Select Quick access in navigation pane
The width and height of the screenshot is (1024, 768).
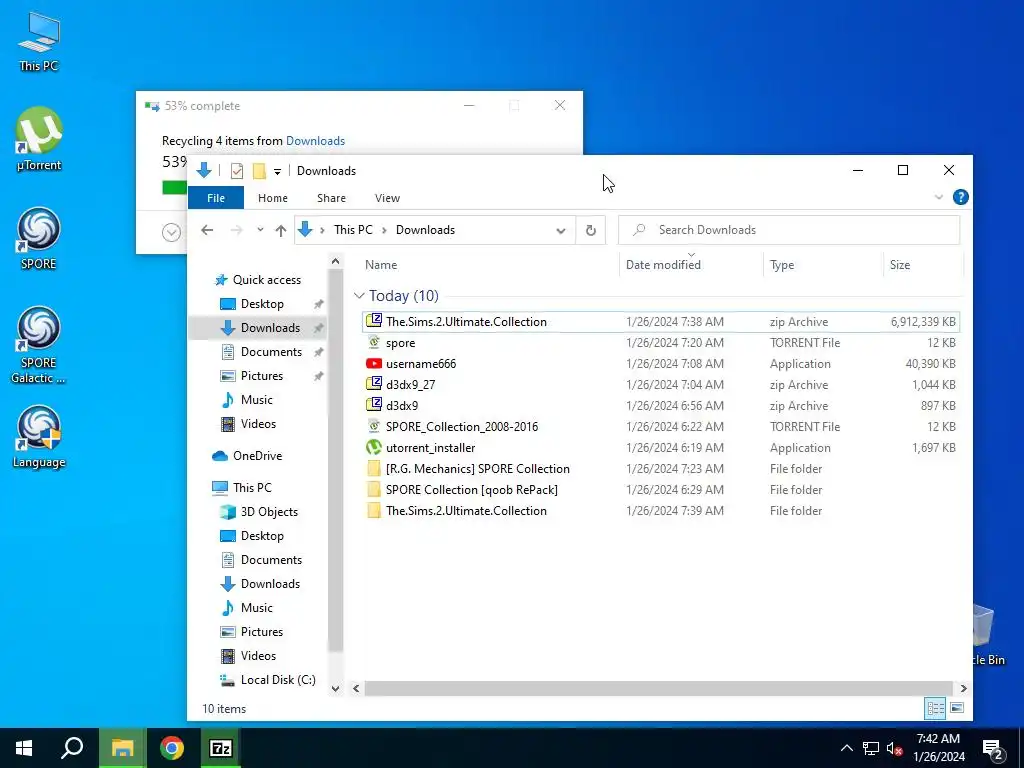(x=258, y=280)
